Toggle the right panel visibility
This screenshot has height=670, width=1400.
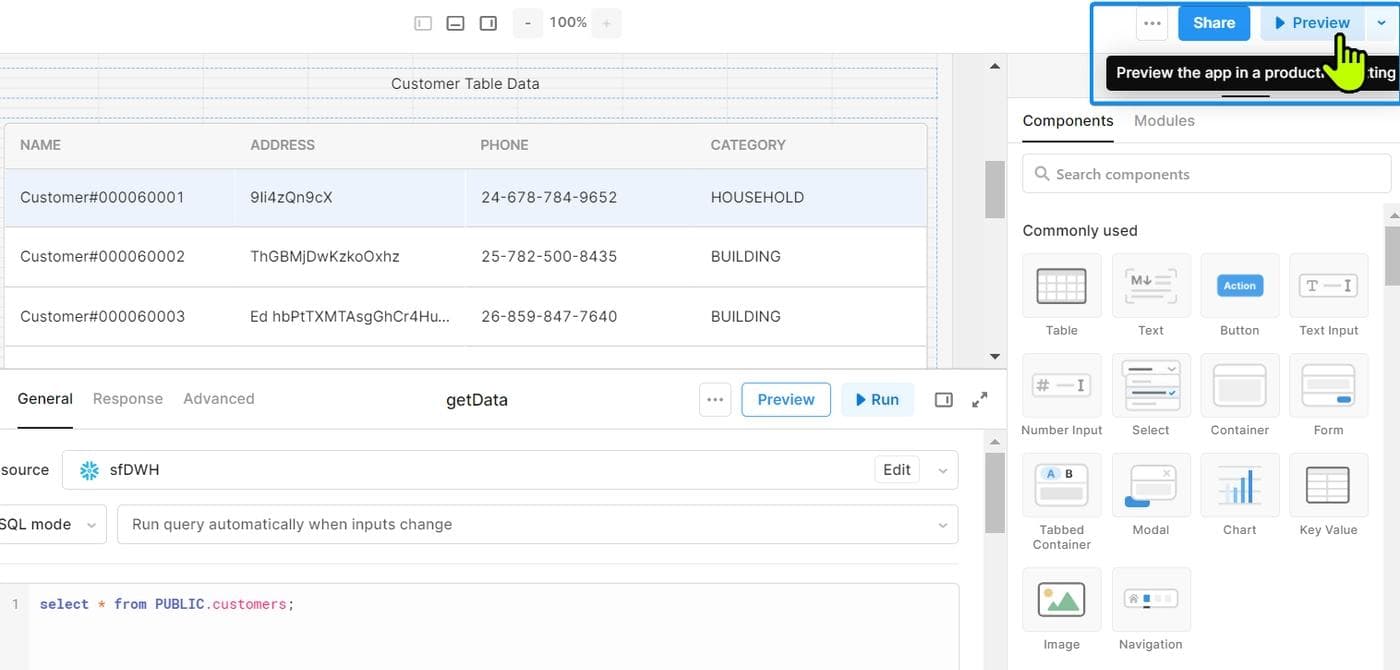(488, 23)
